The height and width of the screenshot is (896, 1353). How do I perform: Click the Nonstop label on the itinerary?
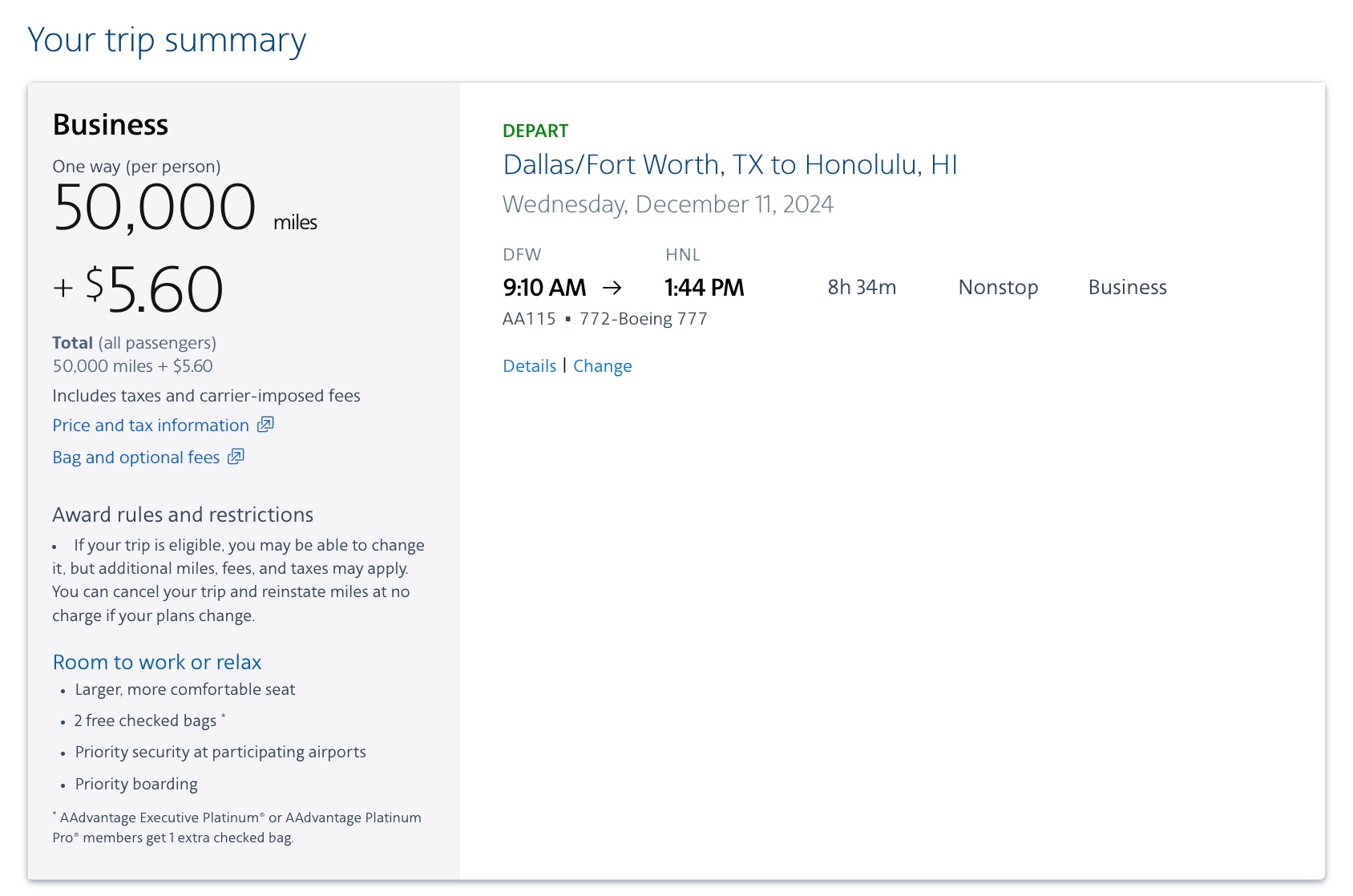point(998,287)
